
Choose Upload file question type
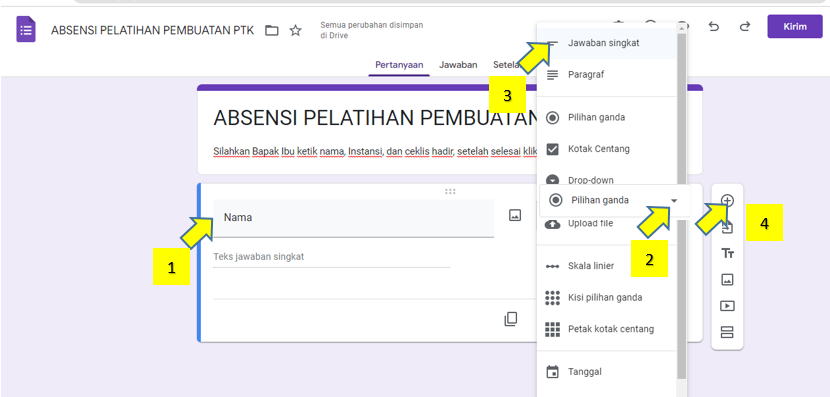(x=607, y=224)
